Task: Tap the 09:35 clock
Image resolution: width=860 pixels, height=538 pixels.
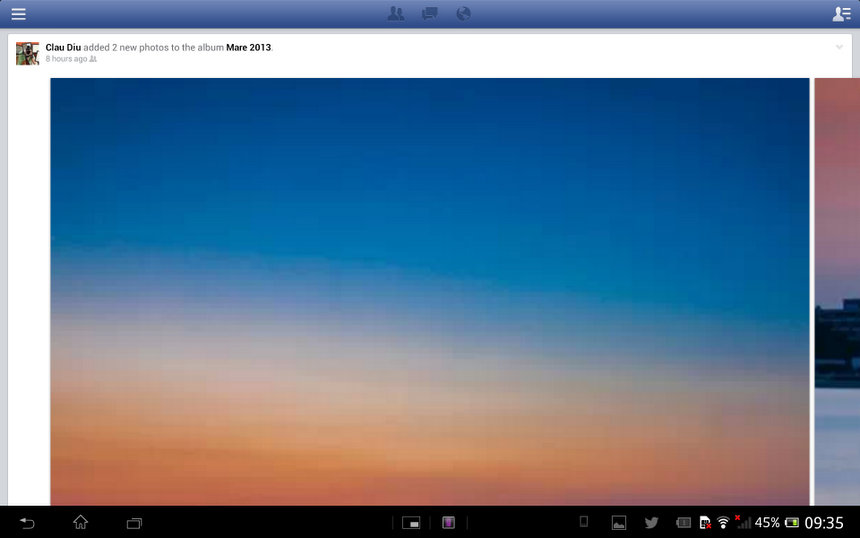Action: (x=824, y=523)
